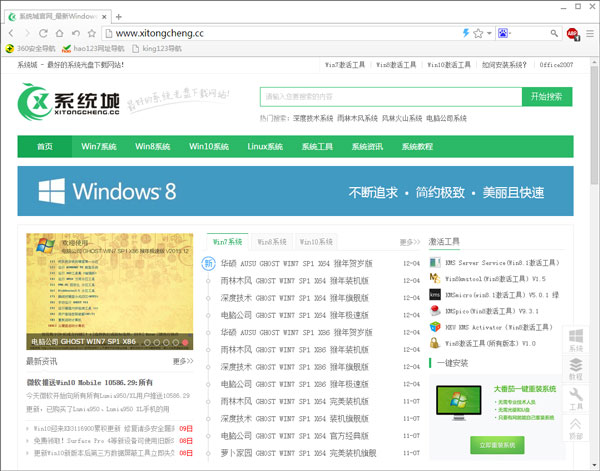Open king123导航 bookmark
Screen dimensions: 600x471
click(157, 49)
